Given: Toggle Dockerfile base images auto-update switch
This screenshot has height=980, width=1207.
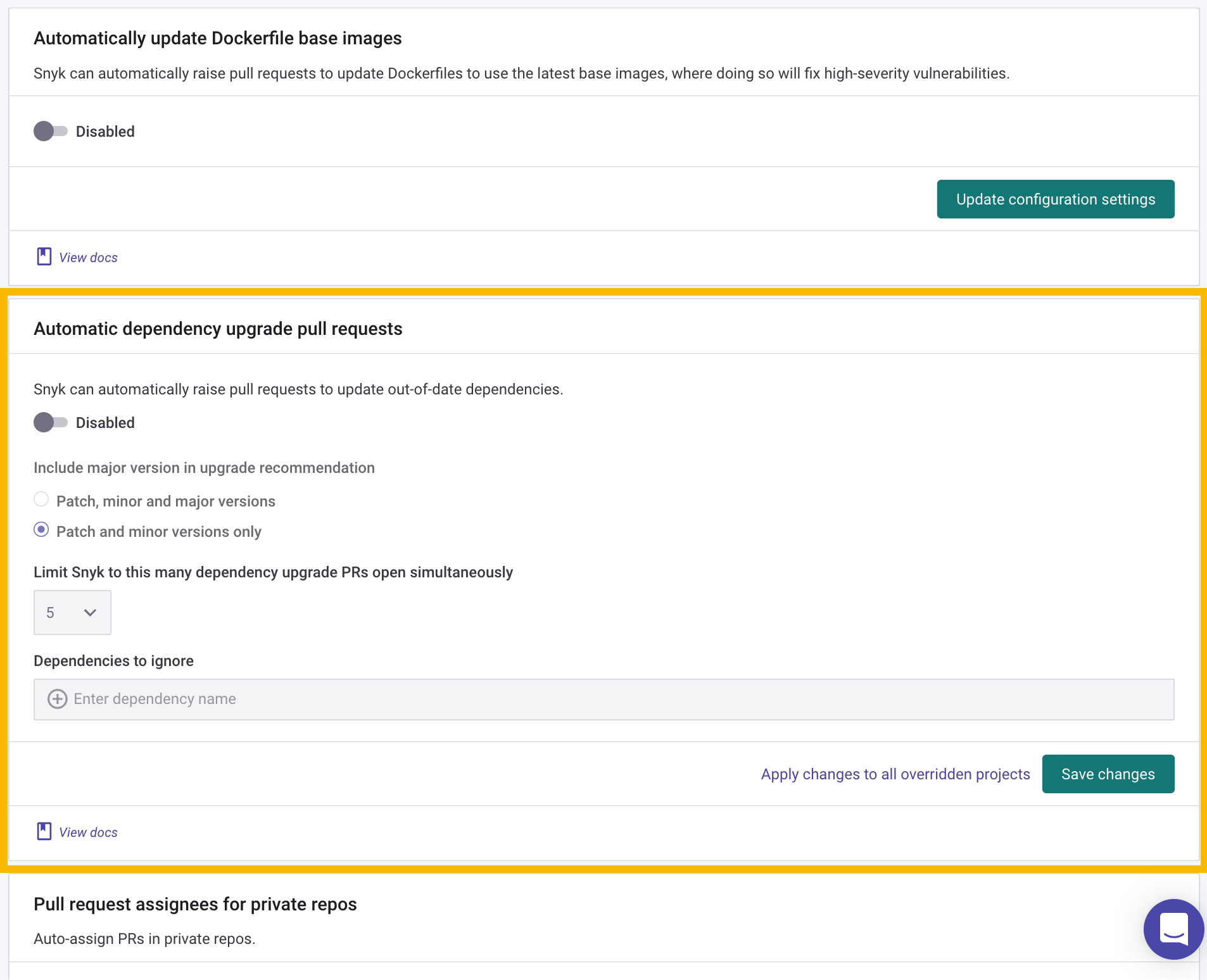Looking at the screenshot, I should click(51, 132).
